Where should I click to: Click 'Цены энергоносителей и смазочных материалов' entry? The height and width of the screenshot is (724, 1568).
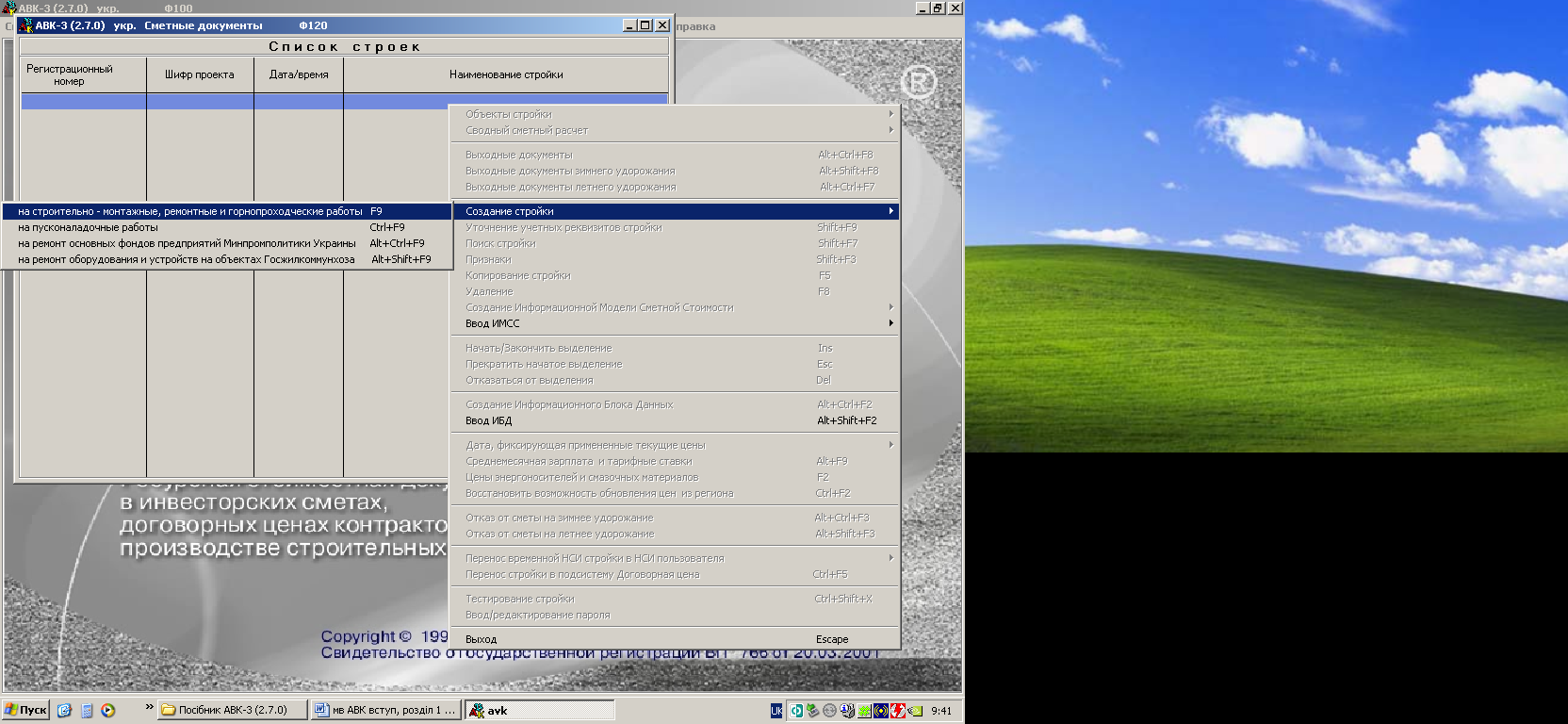675,477
